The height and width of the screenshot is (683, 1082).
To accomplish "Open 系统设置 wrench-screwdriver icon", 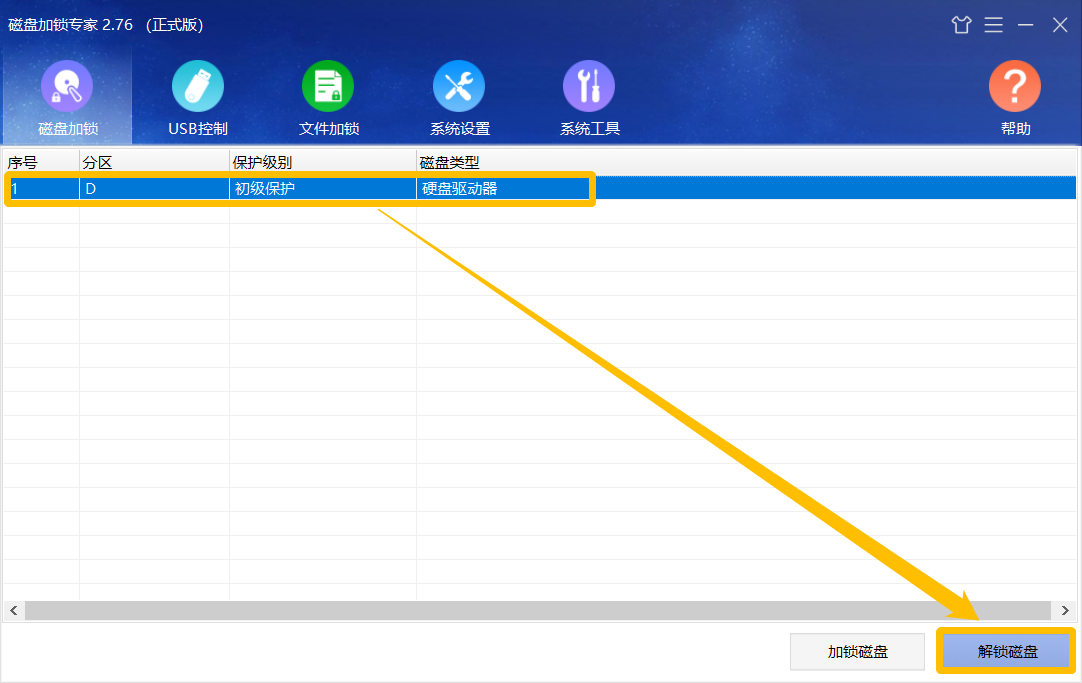I will coord(459,86).
